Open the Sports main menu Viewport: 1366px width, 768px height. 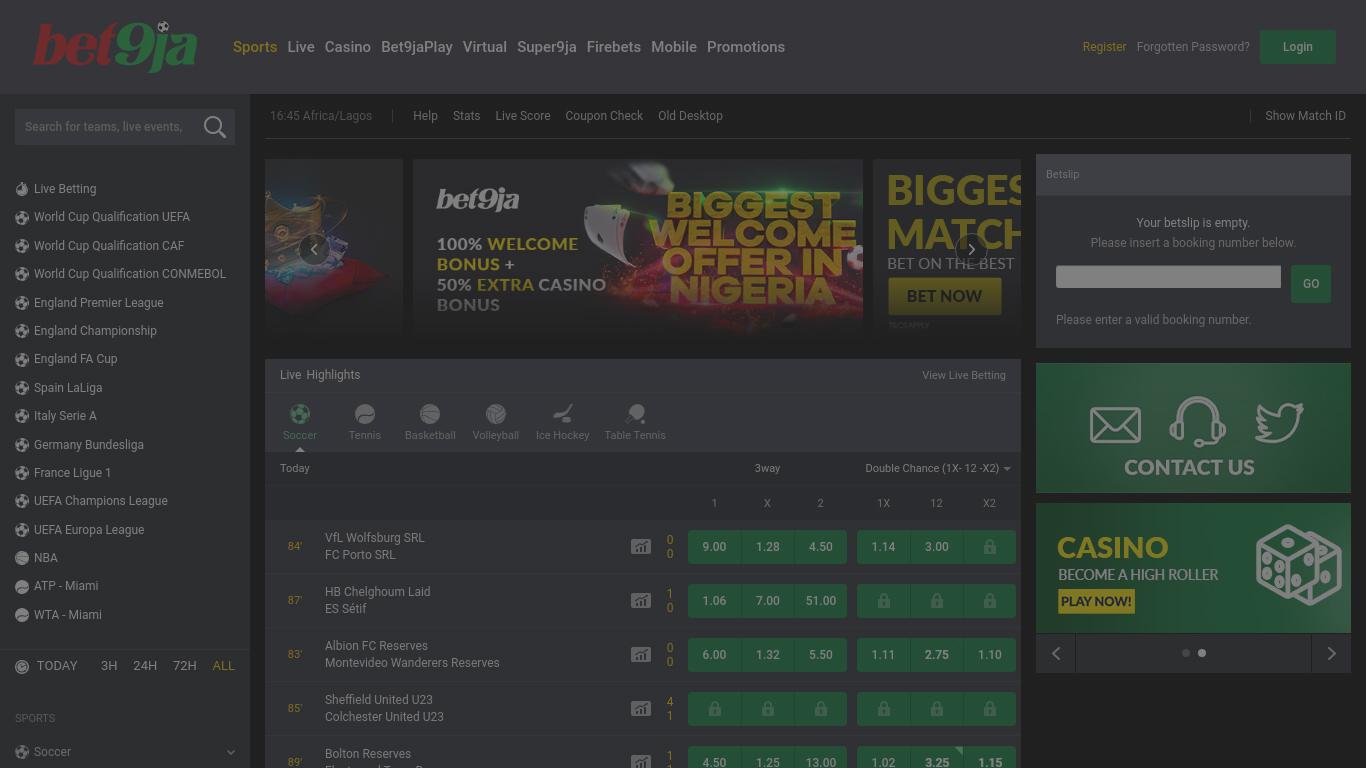click(x=255, y=47)
